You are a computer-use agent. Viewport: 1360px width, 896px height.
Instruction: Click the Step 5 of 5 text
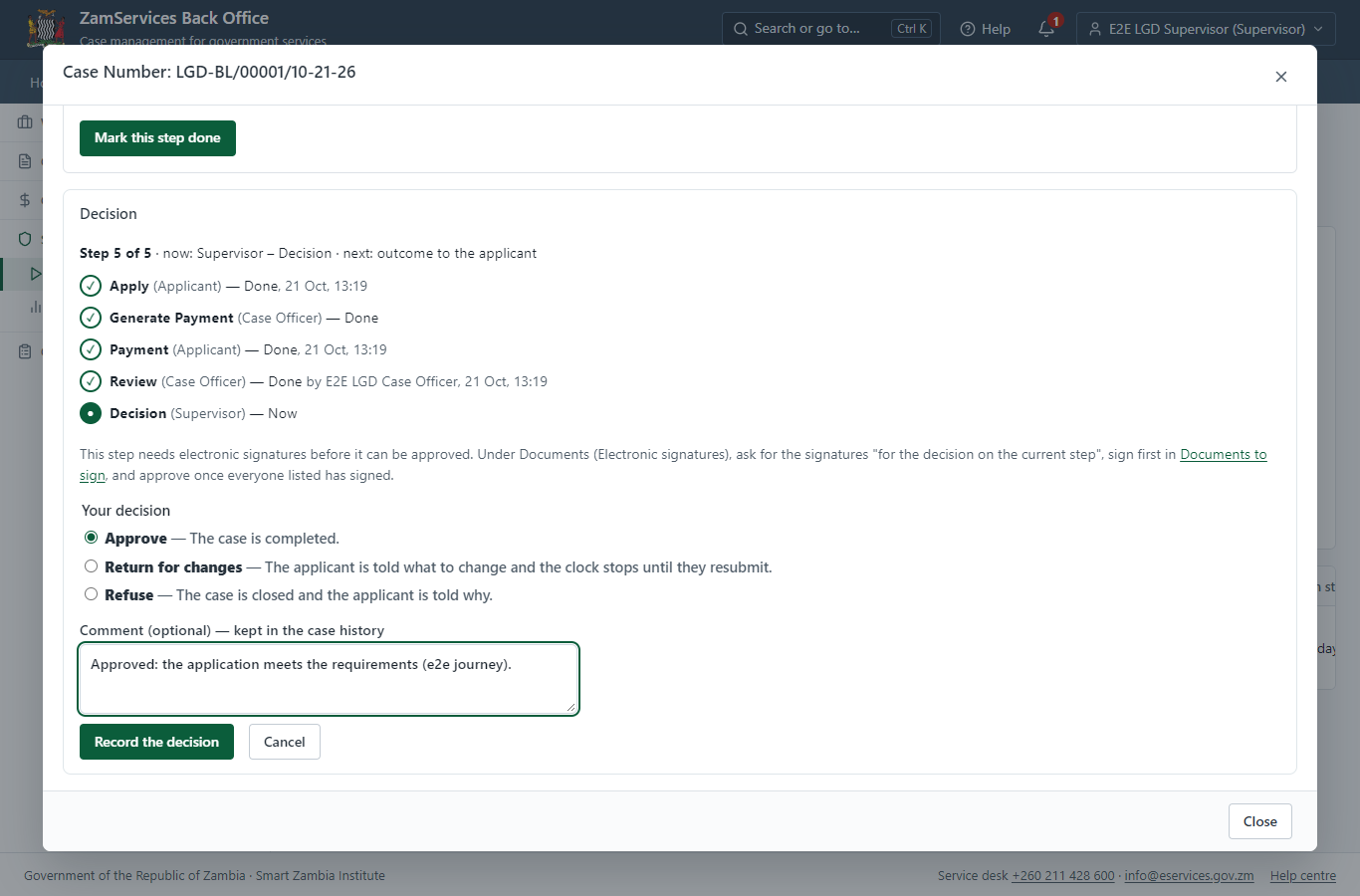pos(115,253)
